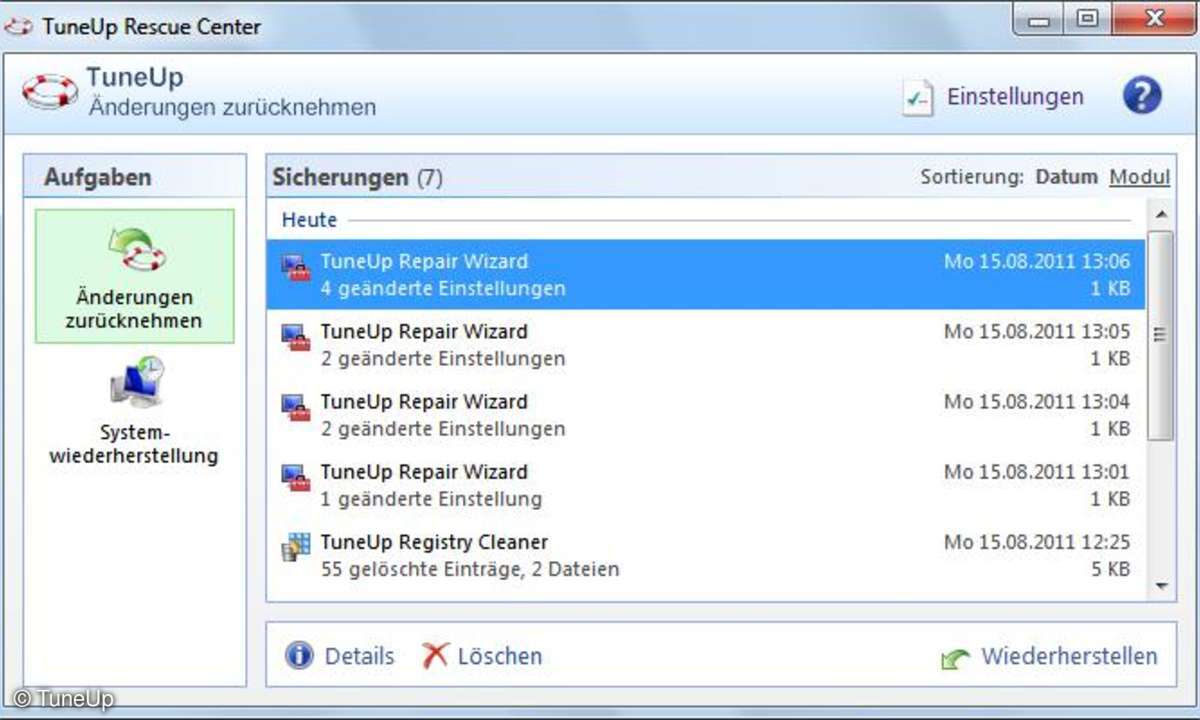Click the Registry Cleaner icon in list
This screenshot has height=720, width=1200.
296,547
